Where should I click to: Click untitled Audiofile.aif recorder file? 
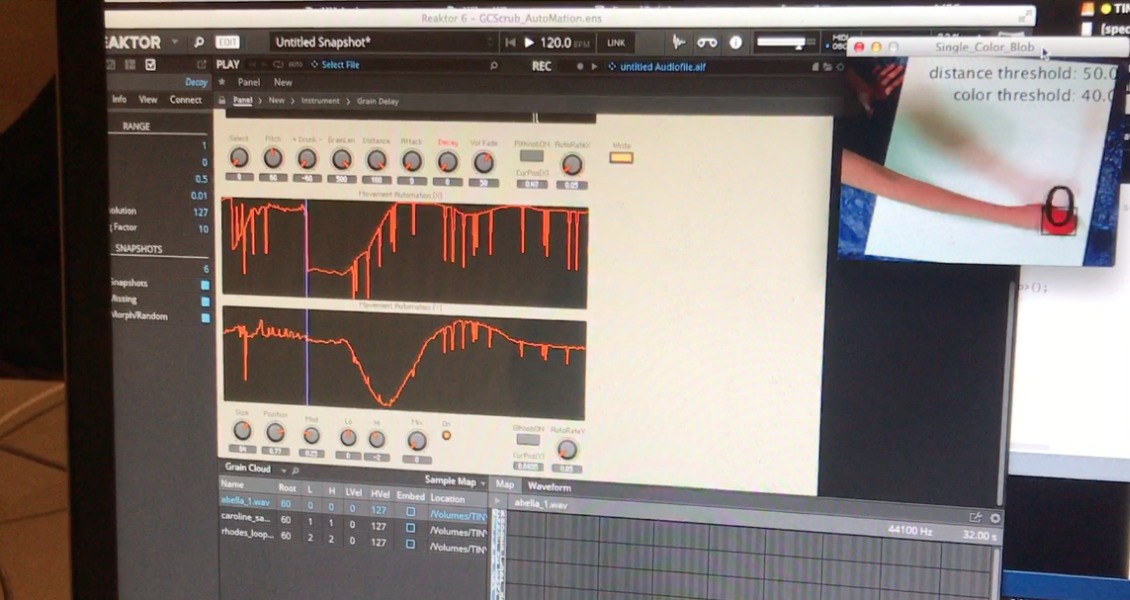(x=663, y=67)
